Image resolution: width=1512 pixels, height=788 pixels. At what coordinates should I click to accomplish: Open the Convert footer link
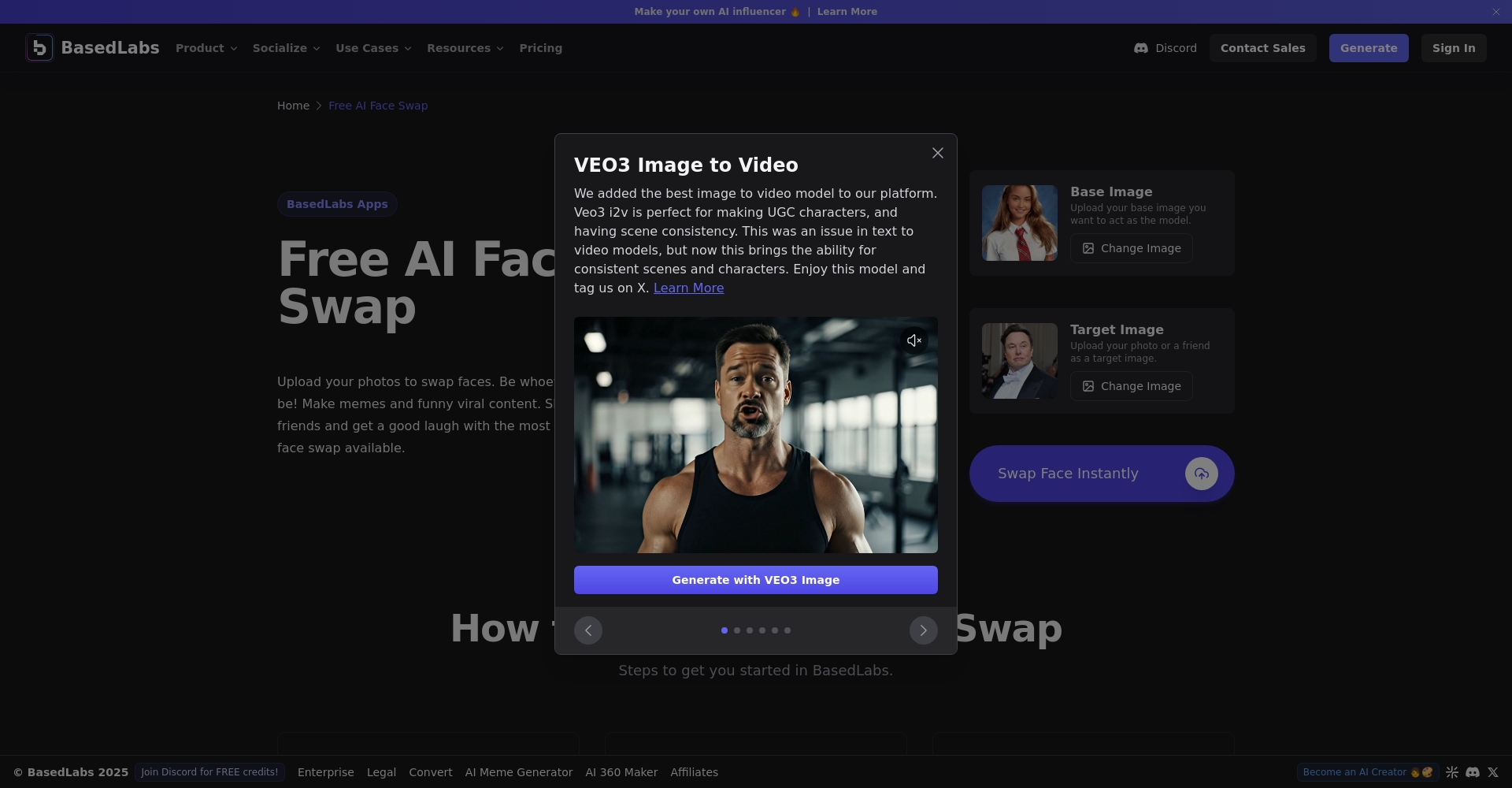[x=430, y=772]
